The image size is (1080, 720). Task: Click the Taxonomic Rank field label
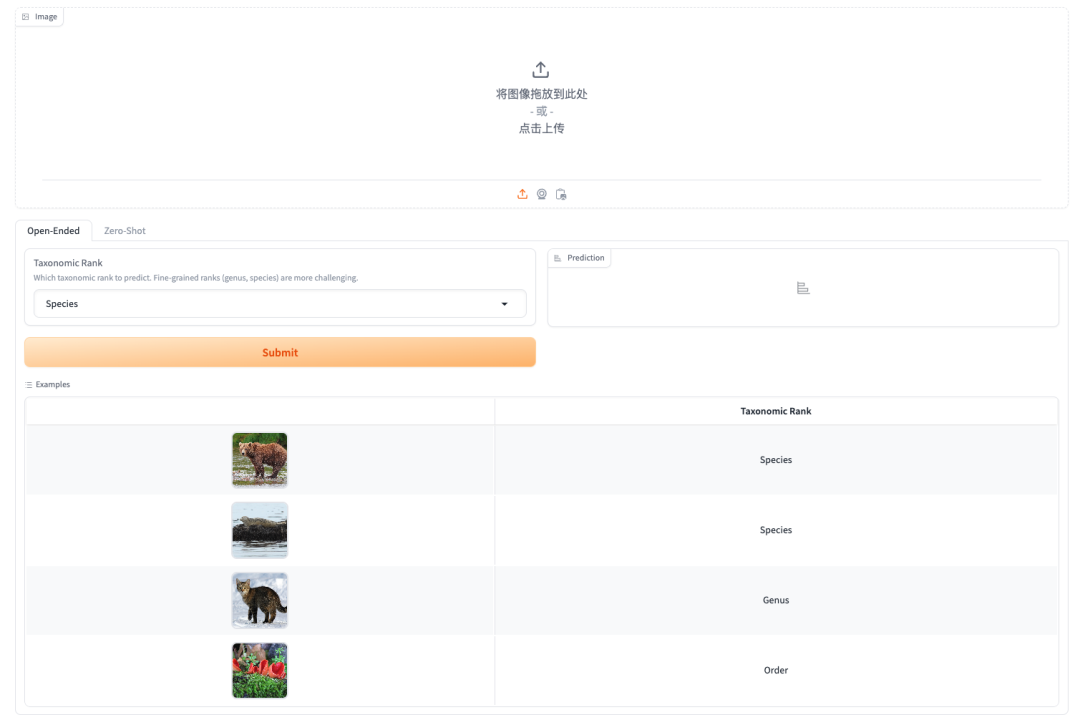(68, 263)
